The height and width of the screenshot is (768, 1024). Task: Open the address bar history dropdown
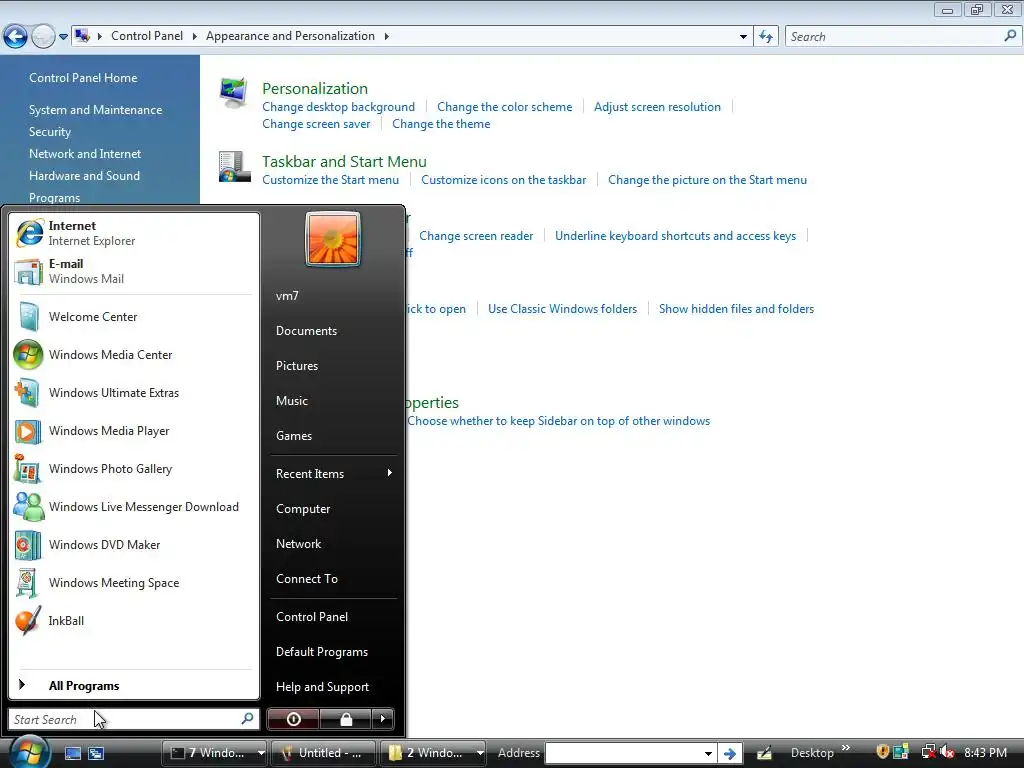coord(743,37)
